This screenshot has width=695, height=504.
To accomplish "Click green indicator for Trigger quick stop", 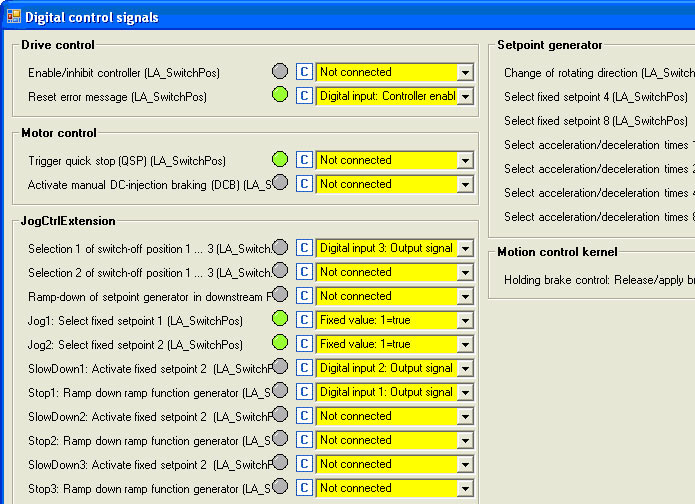I will (280, 160).
